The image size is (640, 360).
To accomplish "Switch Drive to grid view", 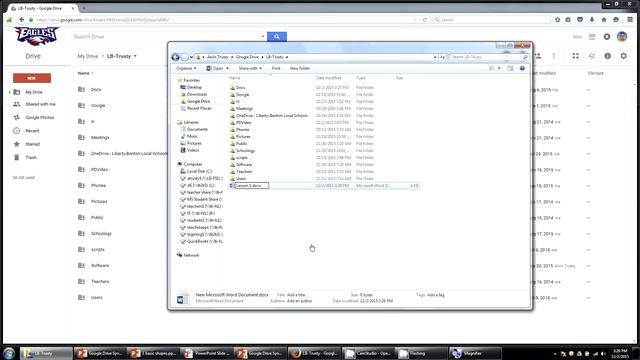I will pyautogui.click(x=576, y=56).
